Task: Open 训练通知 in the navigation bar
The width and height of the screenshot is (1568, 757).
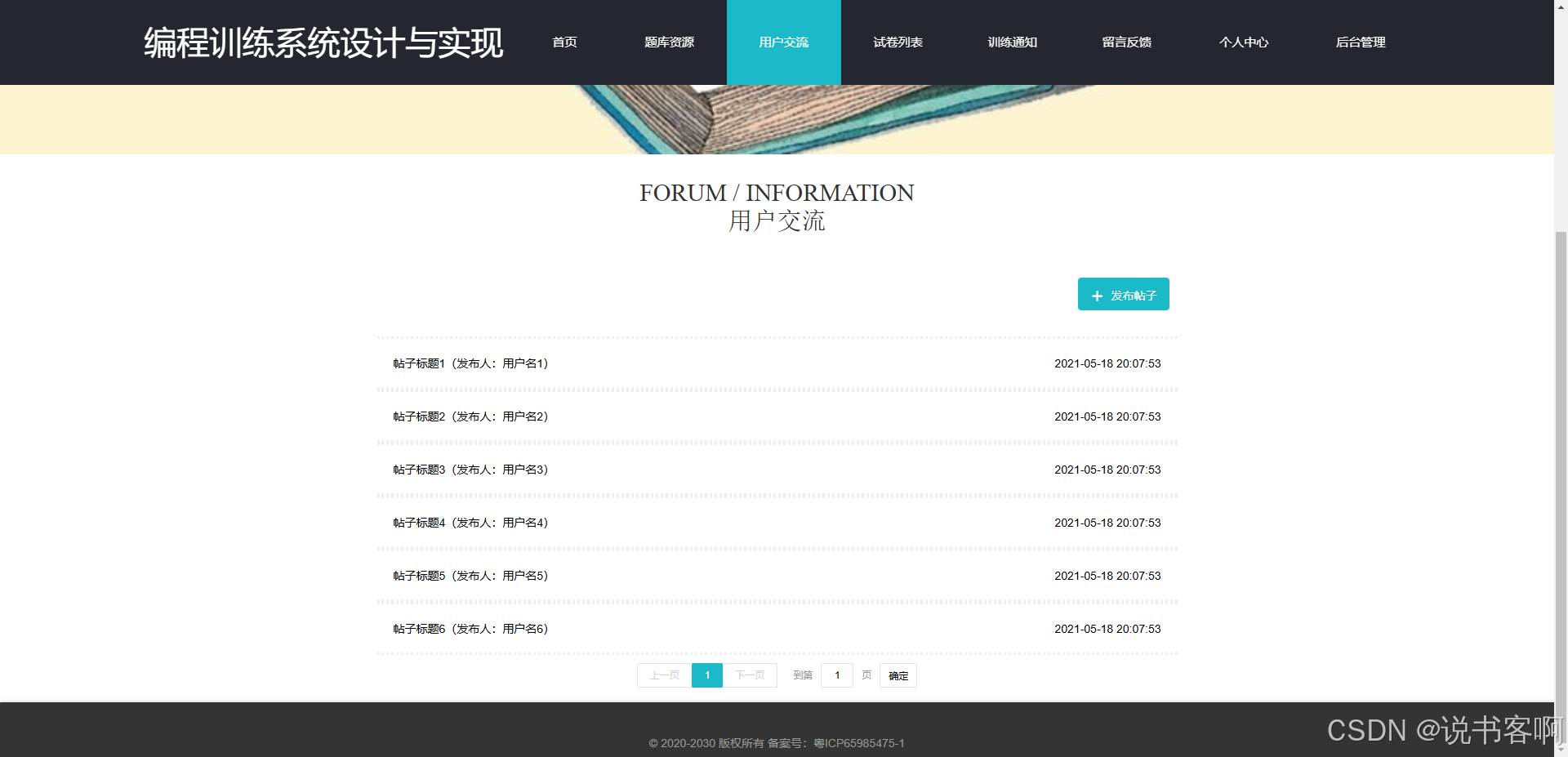Action: point(1013,42)
